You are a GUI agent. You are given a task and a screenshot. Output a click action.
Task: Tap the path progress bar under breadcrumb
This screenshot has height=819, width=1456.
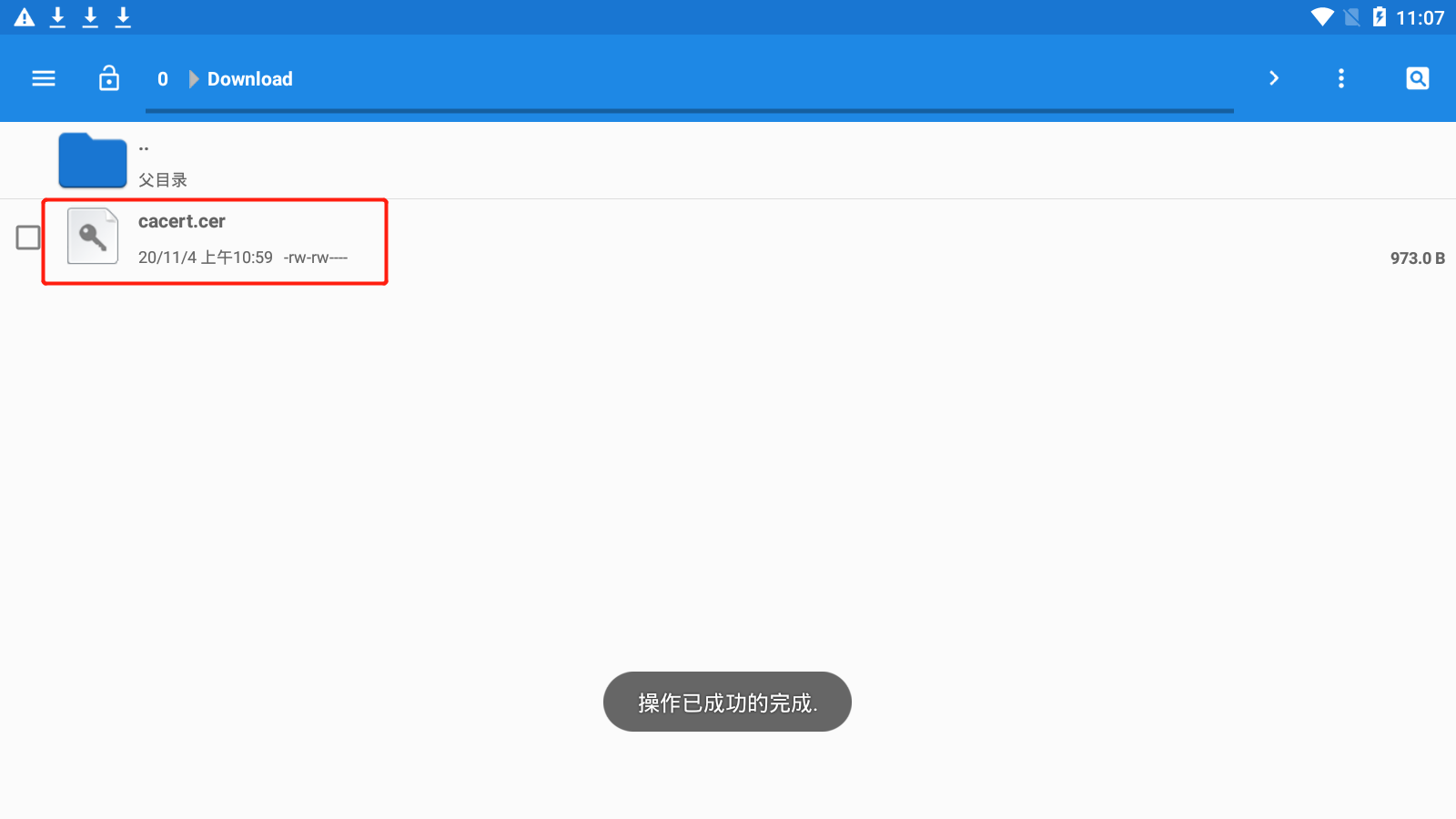(x=689, y=111)
